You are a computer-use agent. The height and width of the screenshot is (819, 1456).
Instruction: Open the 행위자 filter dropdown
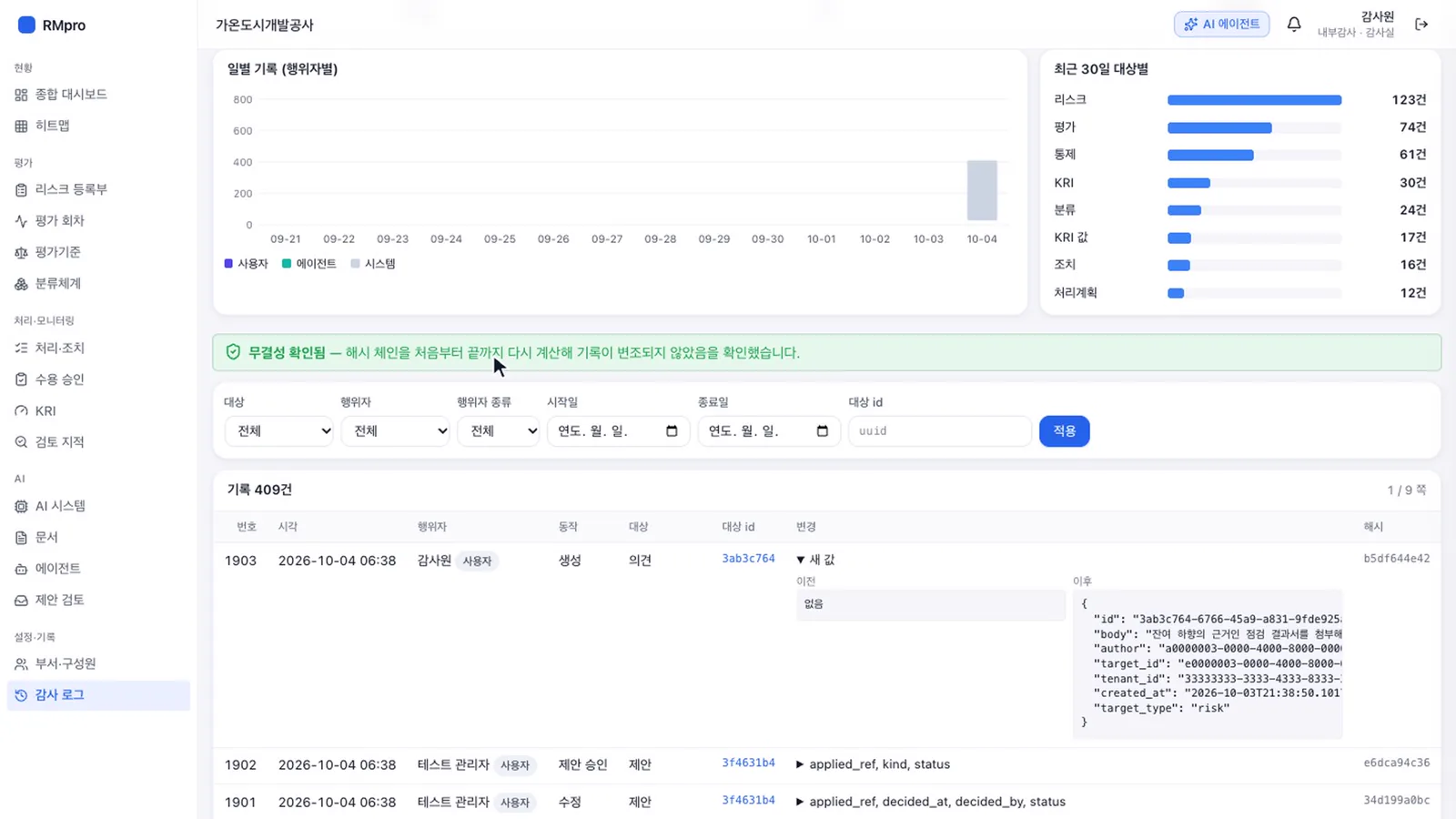pyautogui.click(x=396, y=431)
